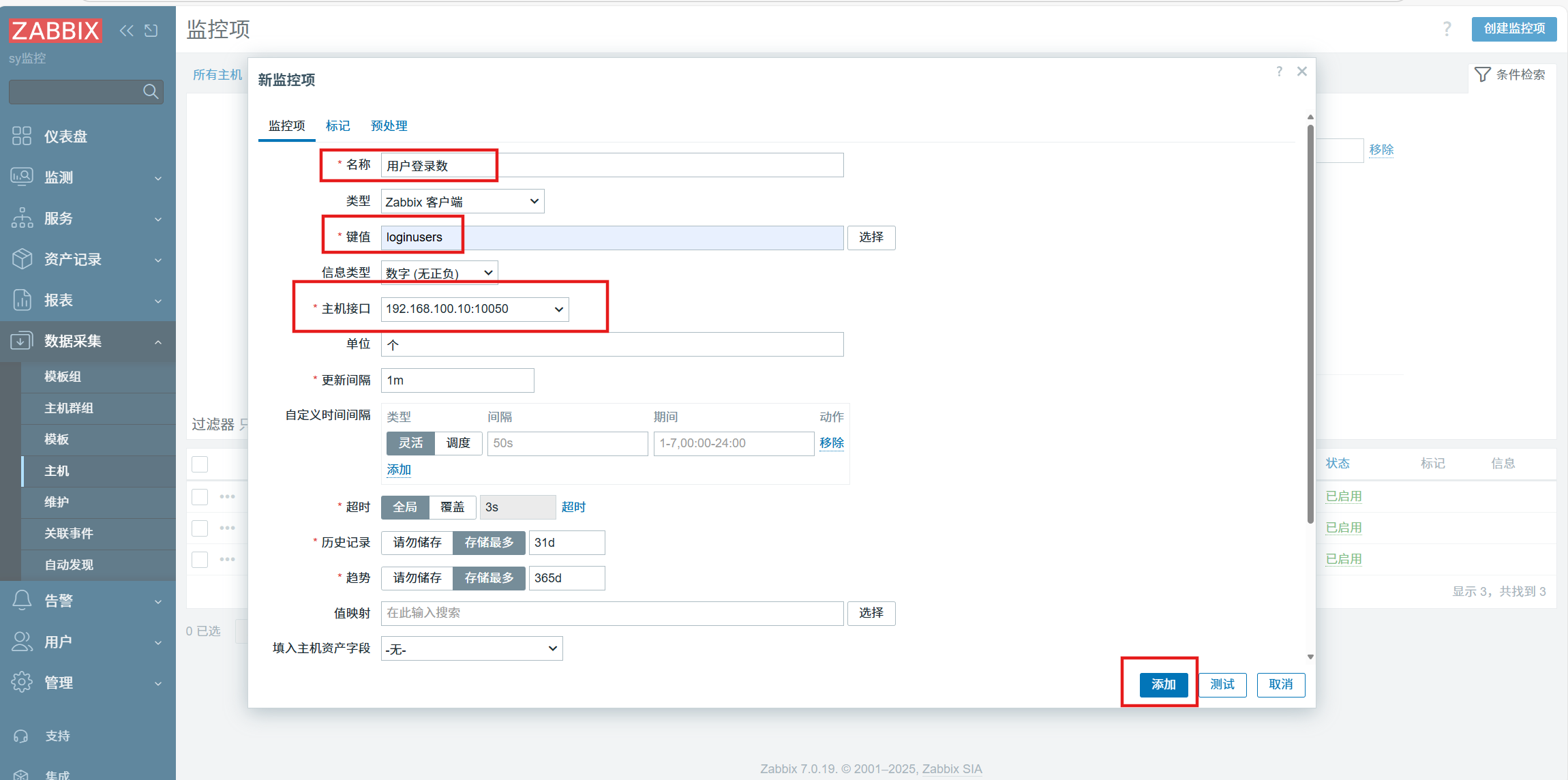The image size is (1568, 780).
Task: Click the Zabbix logo
Action: (56, 31)
